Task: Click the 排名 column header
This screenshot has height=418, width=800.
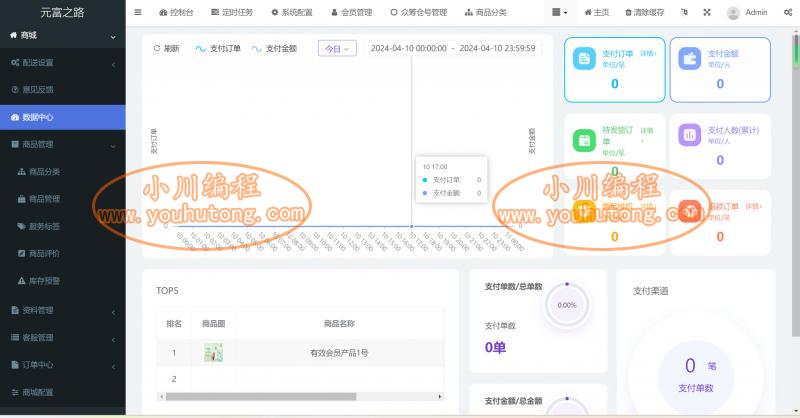Action: pos(174,324)
